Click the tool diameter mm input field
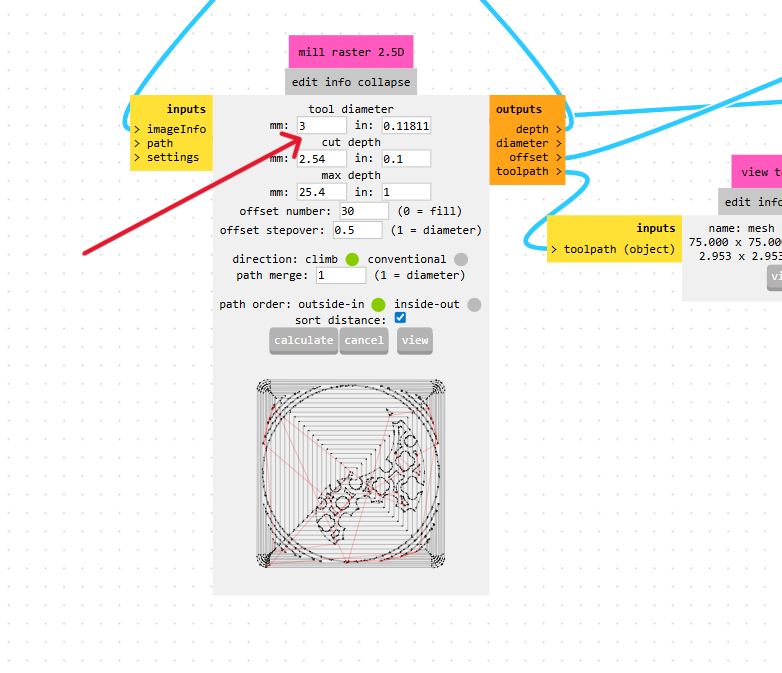782x673 pixels. click(x=322, y=126)
